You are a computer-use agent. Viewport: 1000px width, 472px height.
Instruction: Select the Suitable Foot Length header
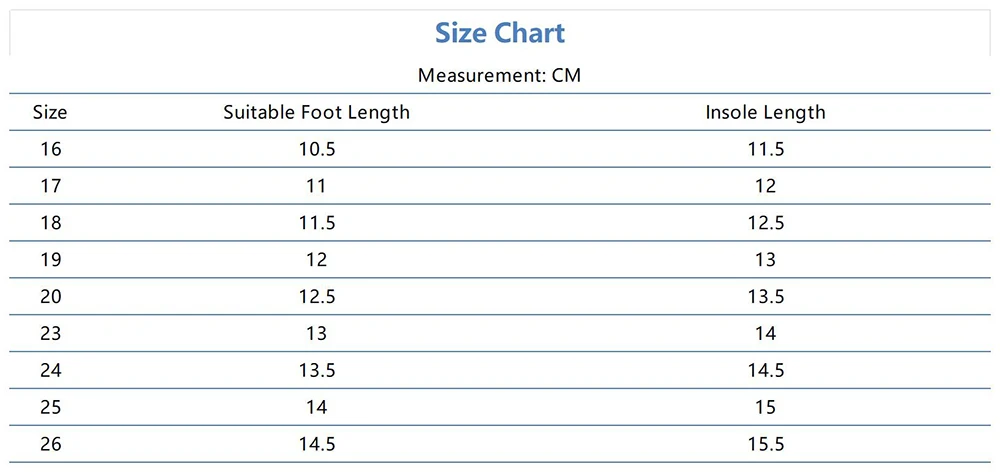click(x=316, y=112)
